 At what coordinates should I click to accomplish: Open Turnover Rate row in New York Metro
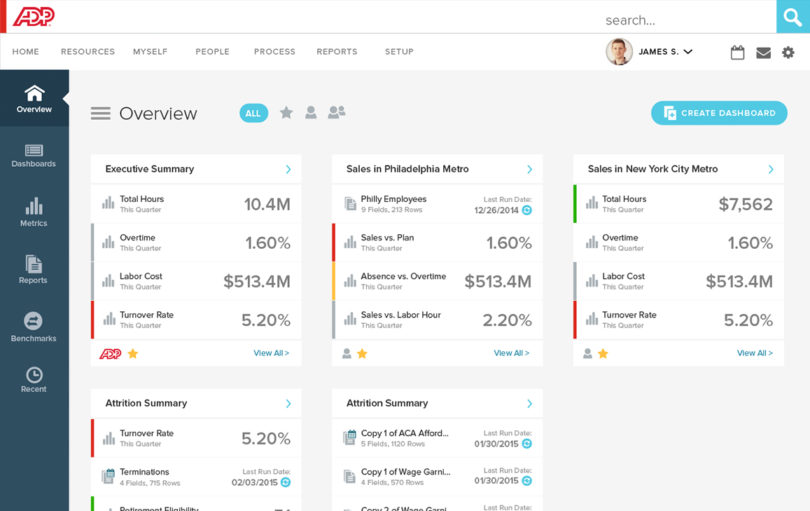[678, 320]
